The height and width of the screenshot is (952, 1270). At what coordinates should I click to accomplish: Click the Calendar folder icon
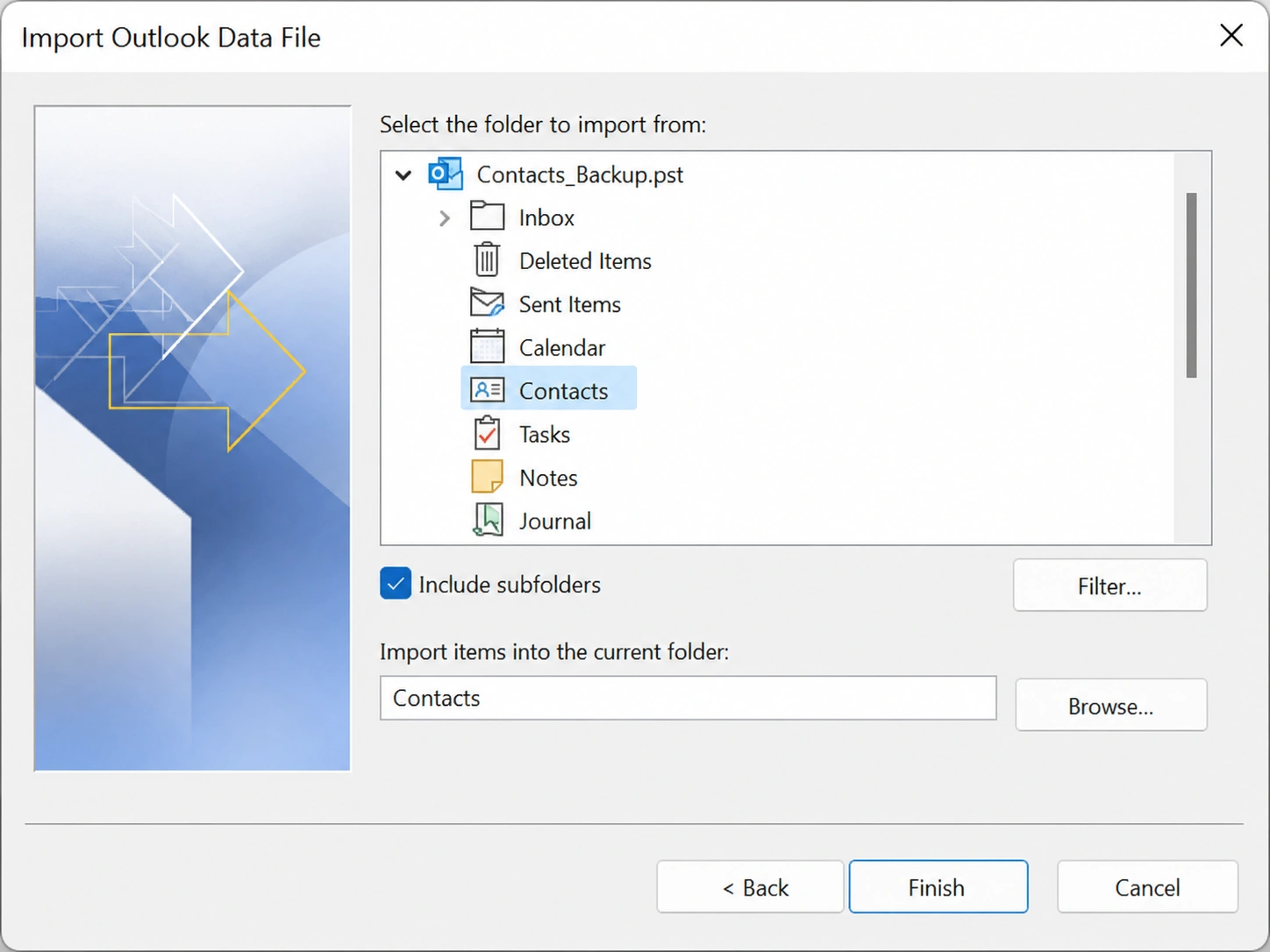pos(487,346)
